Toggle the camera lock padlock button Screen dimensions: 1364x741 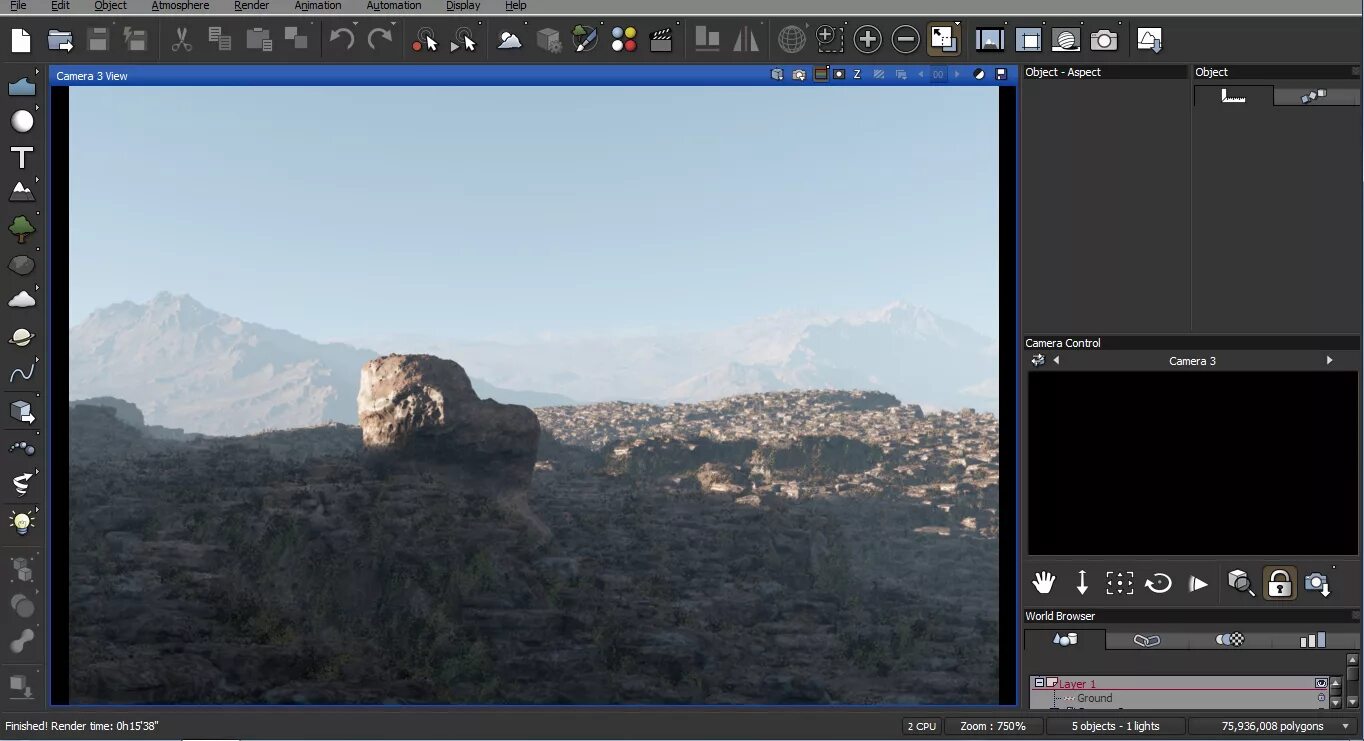pos(1279,583)
